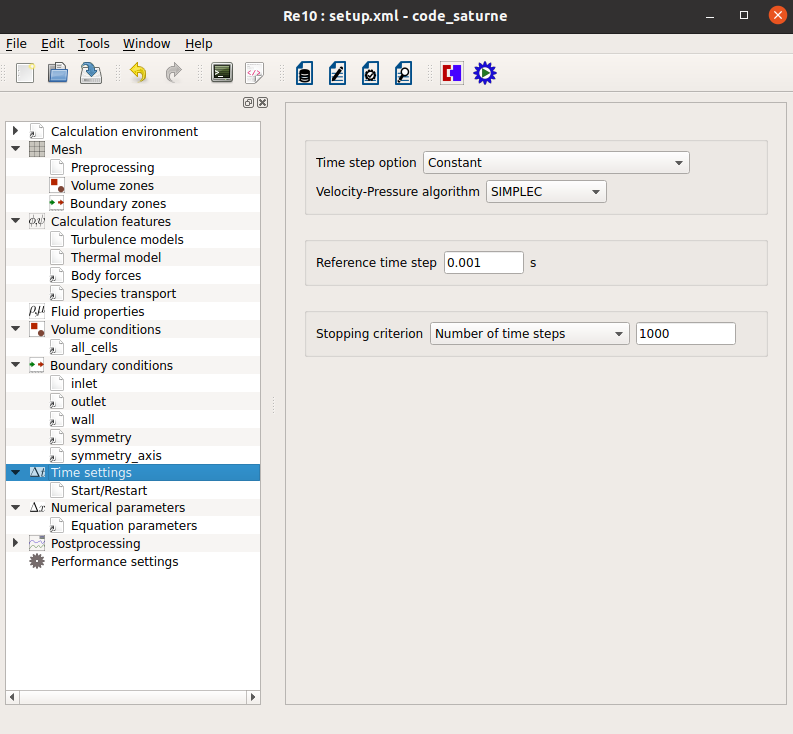Image resolution: width=793 pixels, height=734 pixels.
Task: Select Turbulence models in the tree
Action: [127, 240]
